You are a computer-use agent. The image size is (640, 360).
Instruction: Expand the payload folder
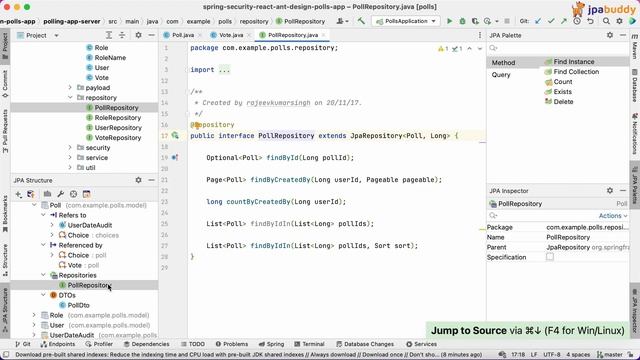coord(70,87)
